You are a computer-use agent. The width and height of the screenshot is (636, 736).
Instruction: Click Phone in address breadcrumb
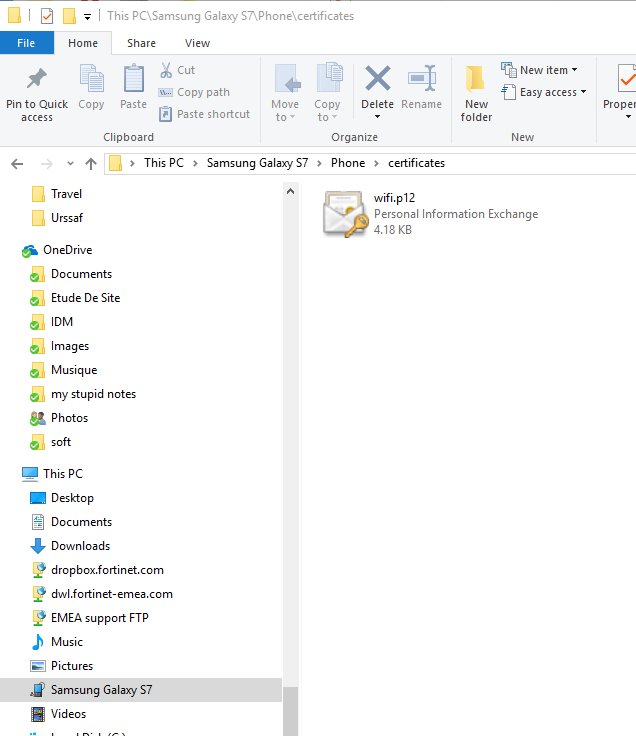pyautogui.click(x=348, y=163)
